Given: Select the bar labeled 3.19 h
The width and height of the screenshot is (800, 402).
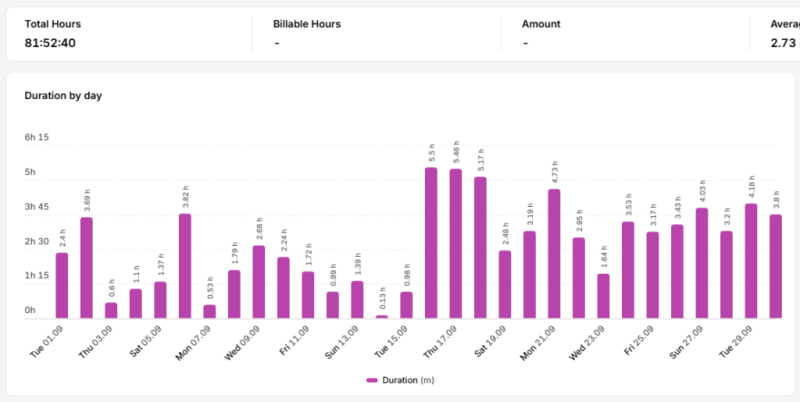Looking at the screenshot, I should pos(530,275).
